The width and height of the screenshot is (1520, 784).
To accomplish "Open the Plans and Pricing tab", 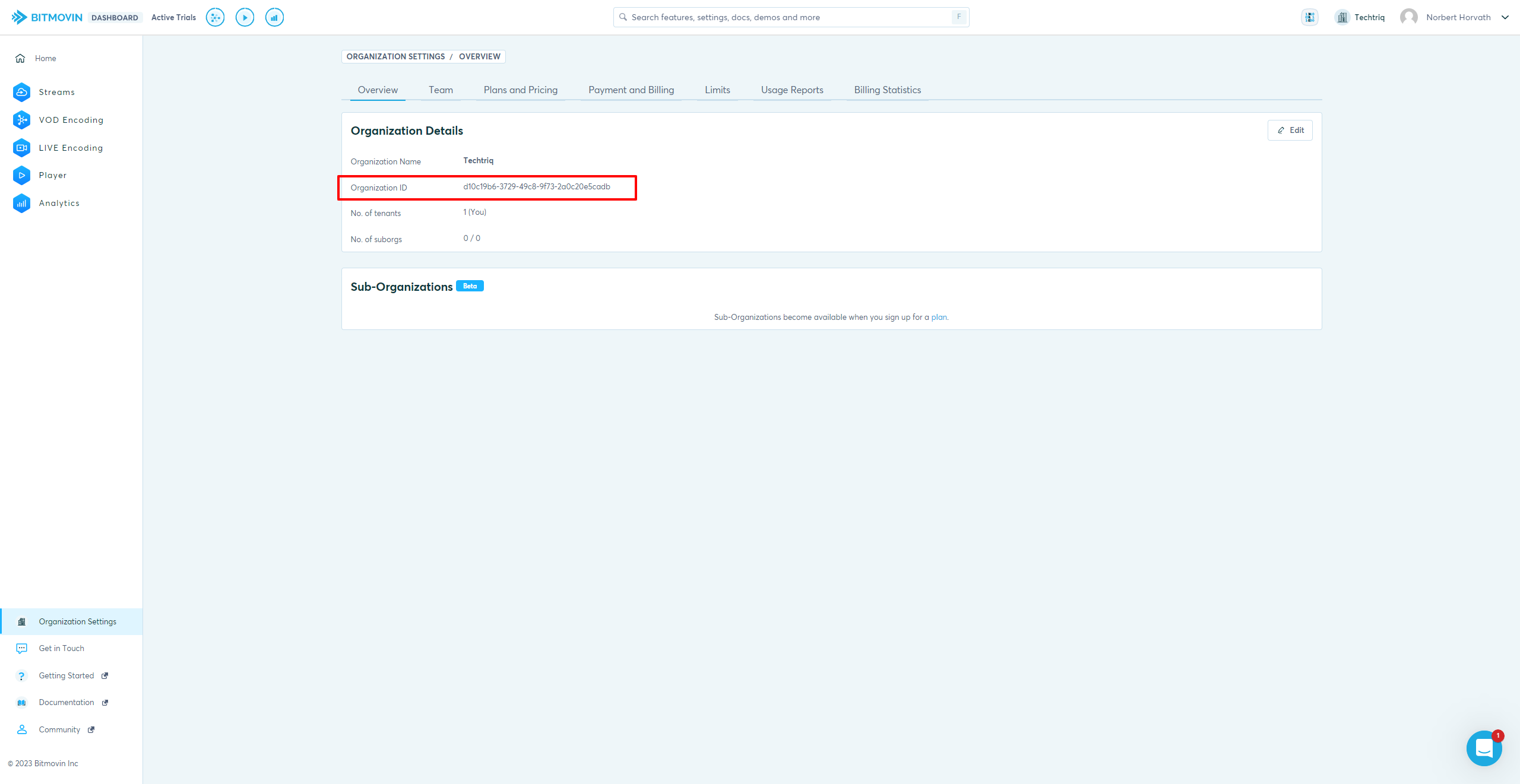I will [520, 90].
